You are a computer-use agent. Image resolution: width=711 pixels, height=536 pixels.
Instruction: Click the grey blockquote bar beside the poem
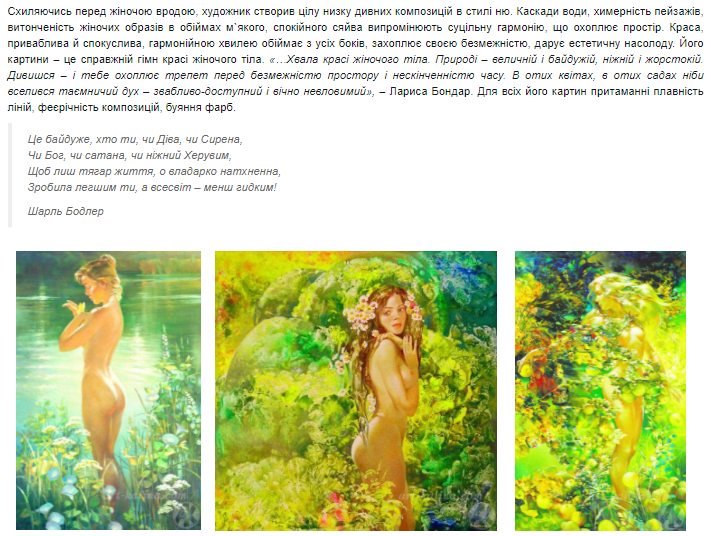click(x=10, y=175)
